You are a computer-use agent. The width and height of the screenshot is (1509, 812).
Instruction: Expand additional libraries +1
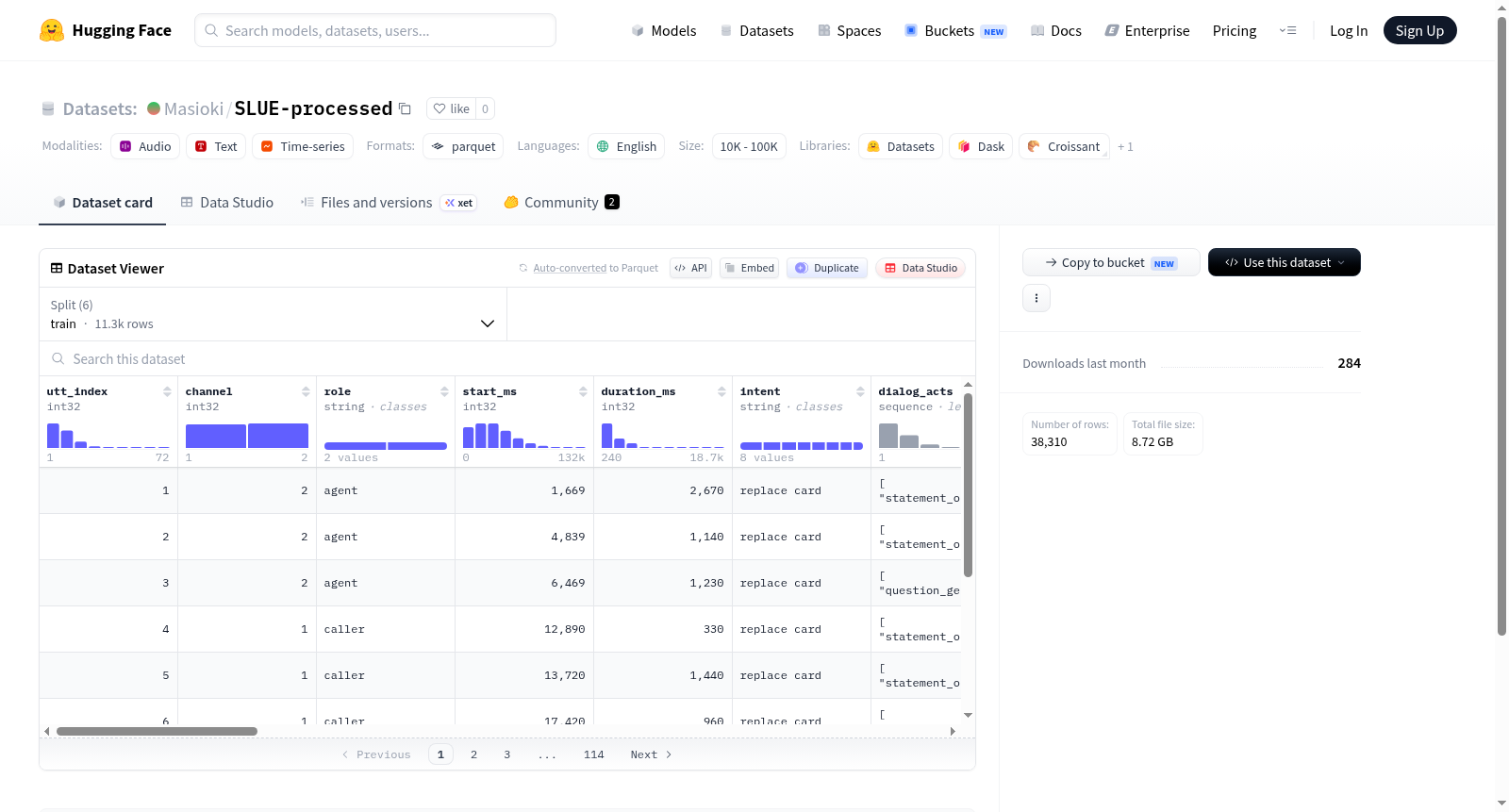[x=1125, y=146]
